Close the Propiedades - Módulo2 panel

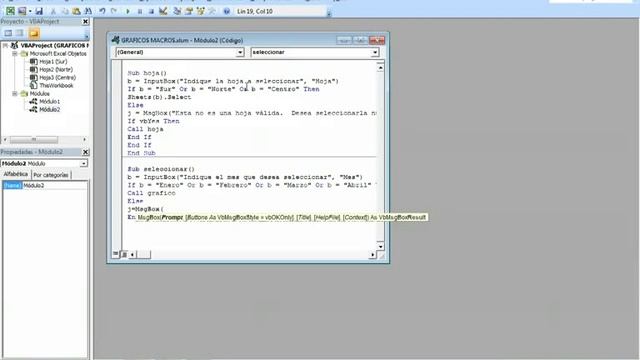click(x=85, y=152)
